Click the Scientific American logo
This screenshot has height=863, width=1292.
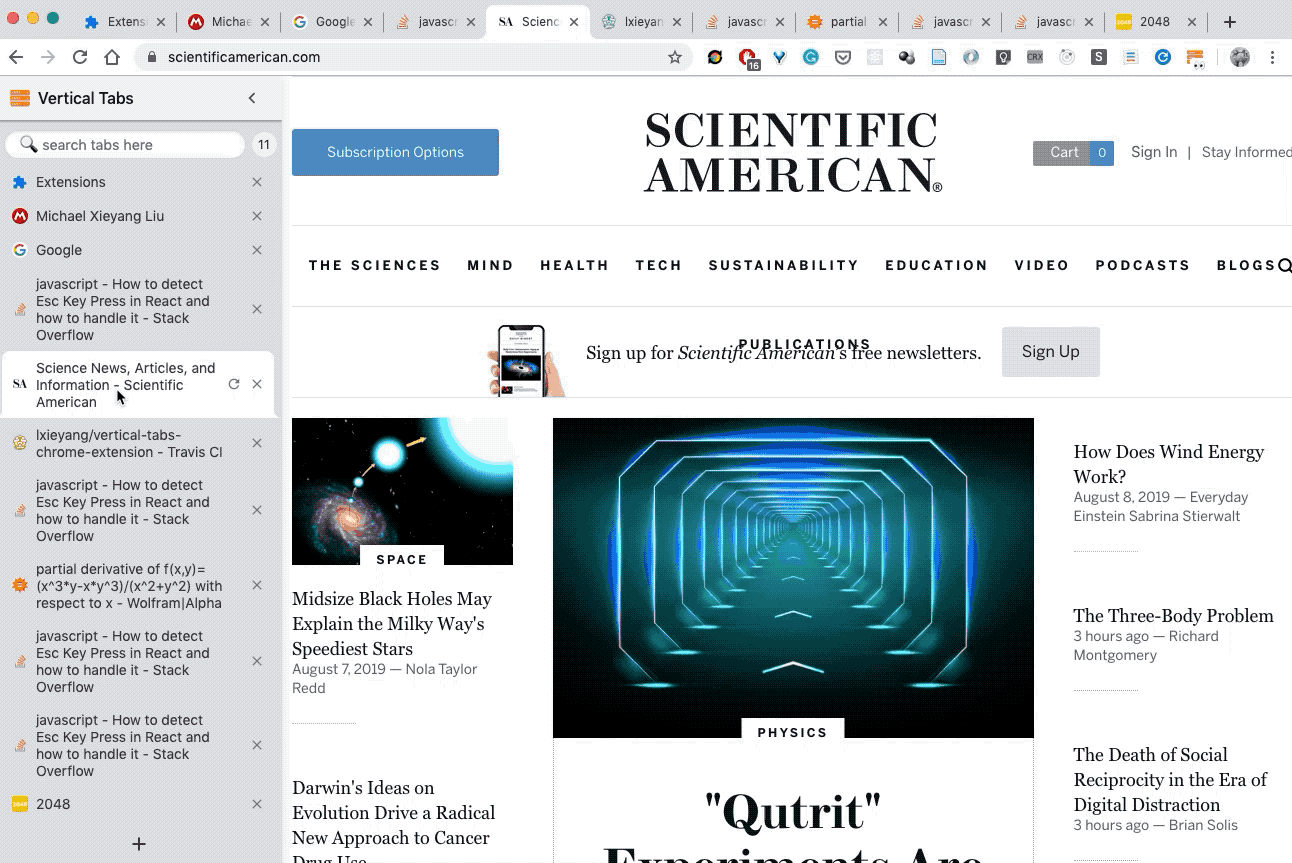(x=793, y=152)
